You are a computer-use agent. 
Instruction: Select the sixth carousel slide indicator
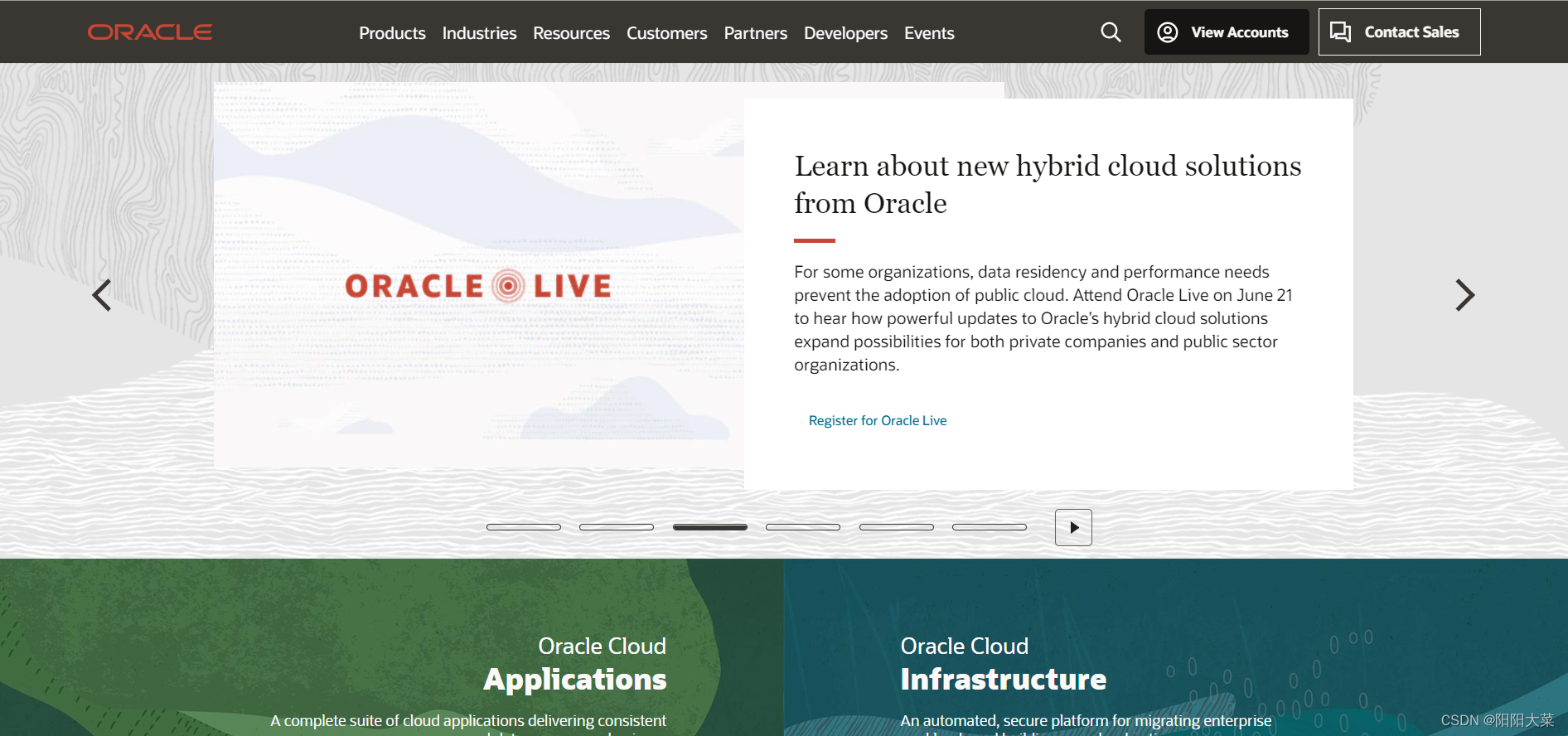pyautogui.click(x=990, y=527)
